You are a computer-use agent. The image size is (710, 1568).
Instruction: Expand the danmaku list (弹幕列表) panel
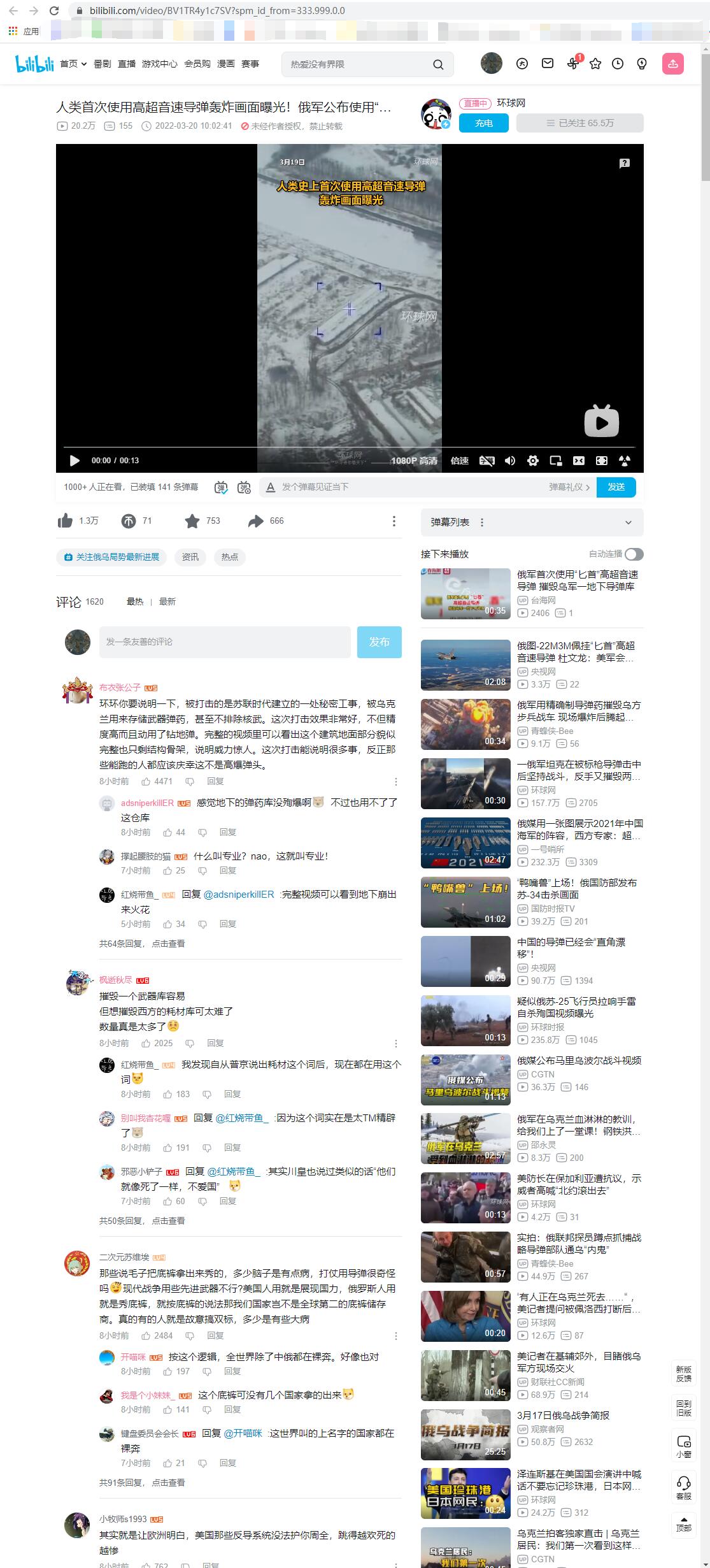click(x=628, y=522)
